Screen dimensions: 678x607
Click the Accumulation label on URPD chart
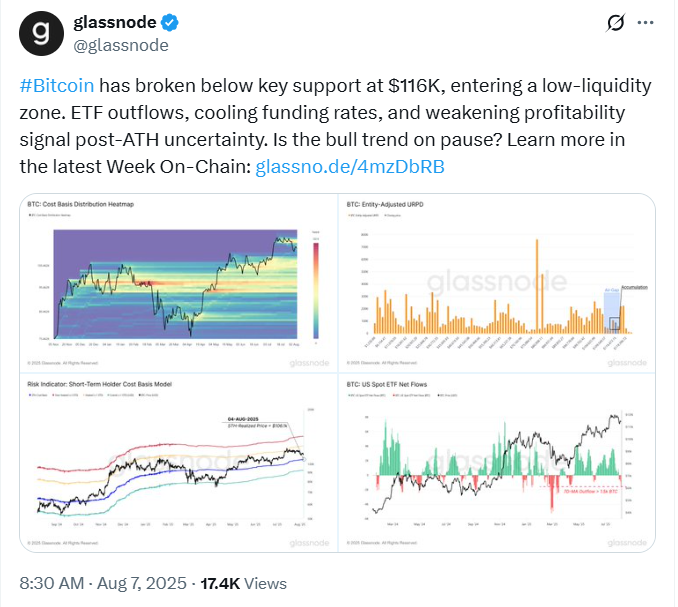coord(634,287)
